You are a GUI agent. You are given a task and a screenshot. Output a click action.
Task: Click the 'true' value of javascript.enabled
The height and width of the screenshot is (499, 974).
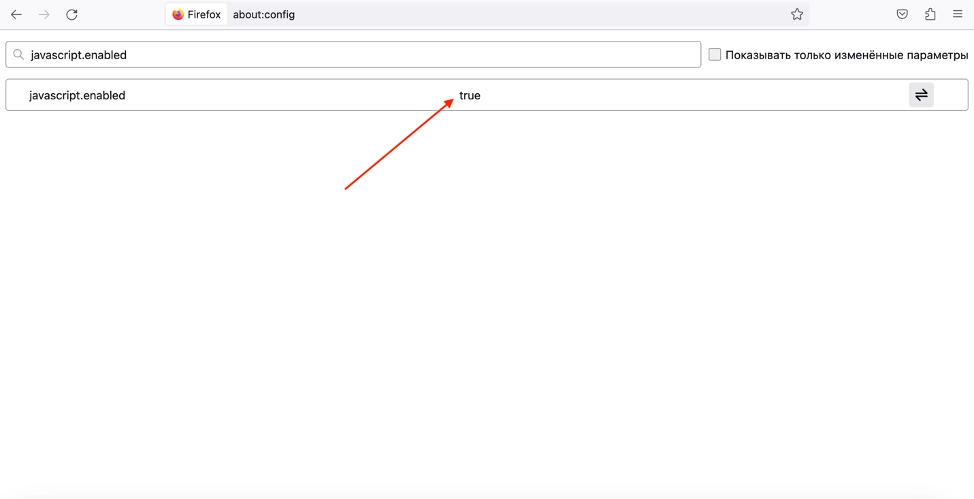pyautogui.click(x=470, y=96)
